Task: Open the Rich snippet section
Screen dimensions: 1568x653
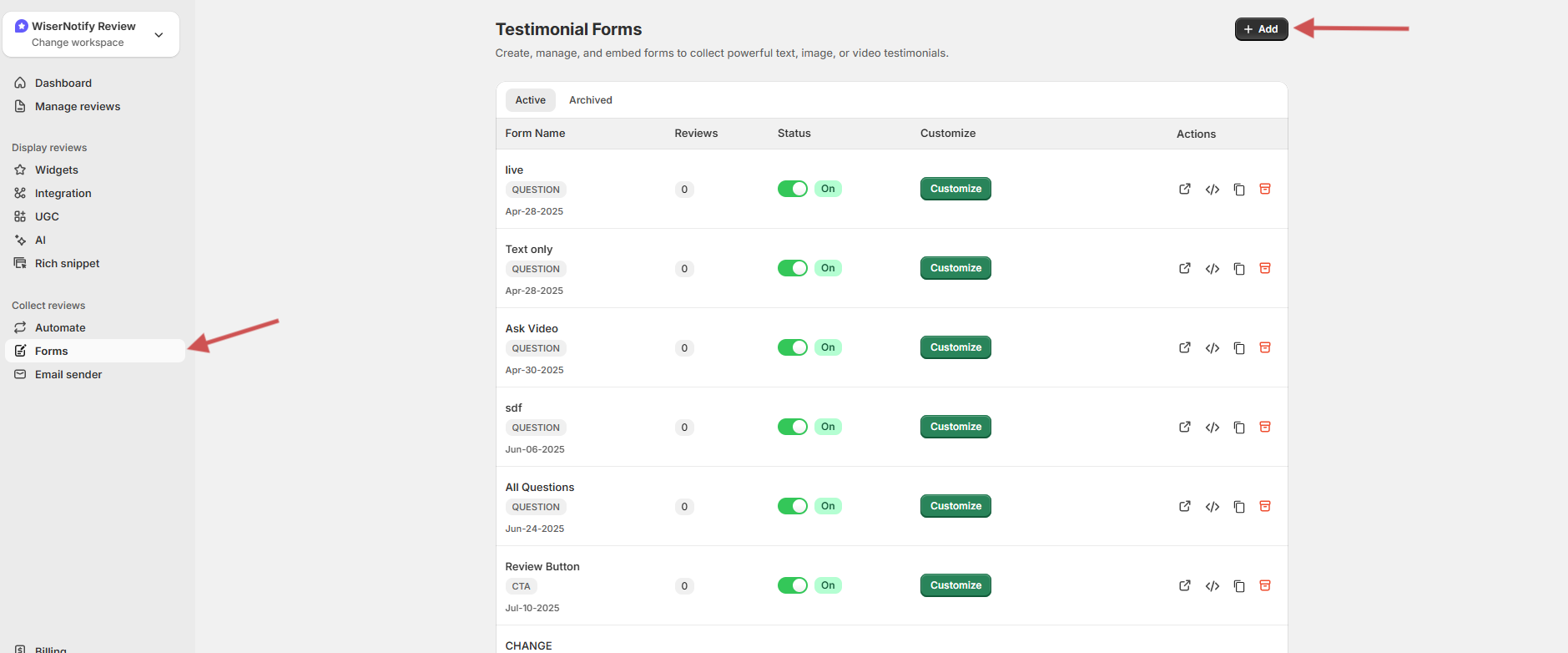Action: [x=67, y=263]
